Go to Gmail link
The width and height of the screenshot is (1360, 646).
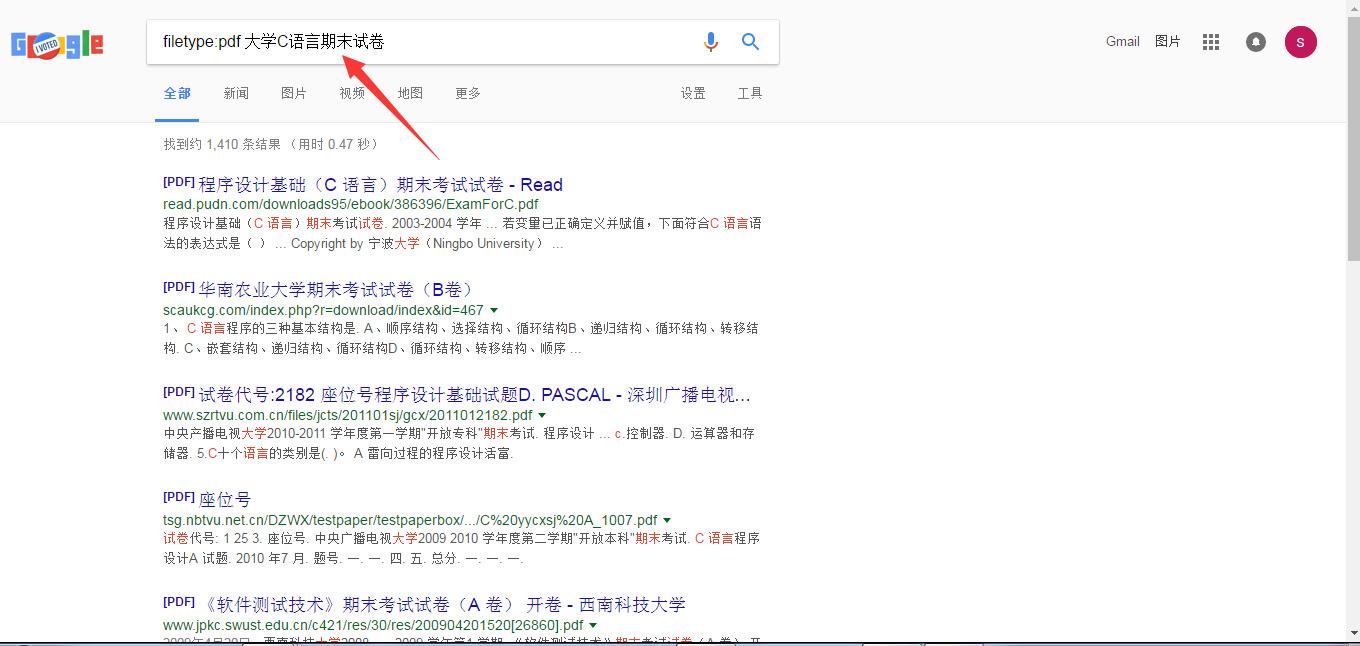coord(1123,41)
